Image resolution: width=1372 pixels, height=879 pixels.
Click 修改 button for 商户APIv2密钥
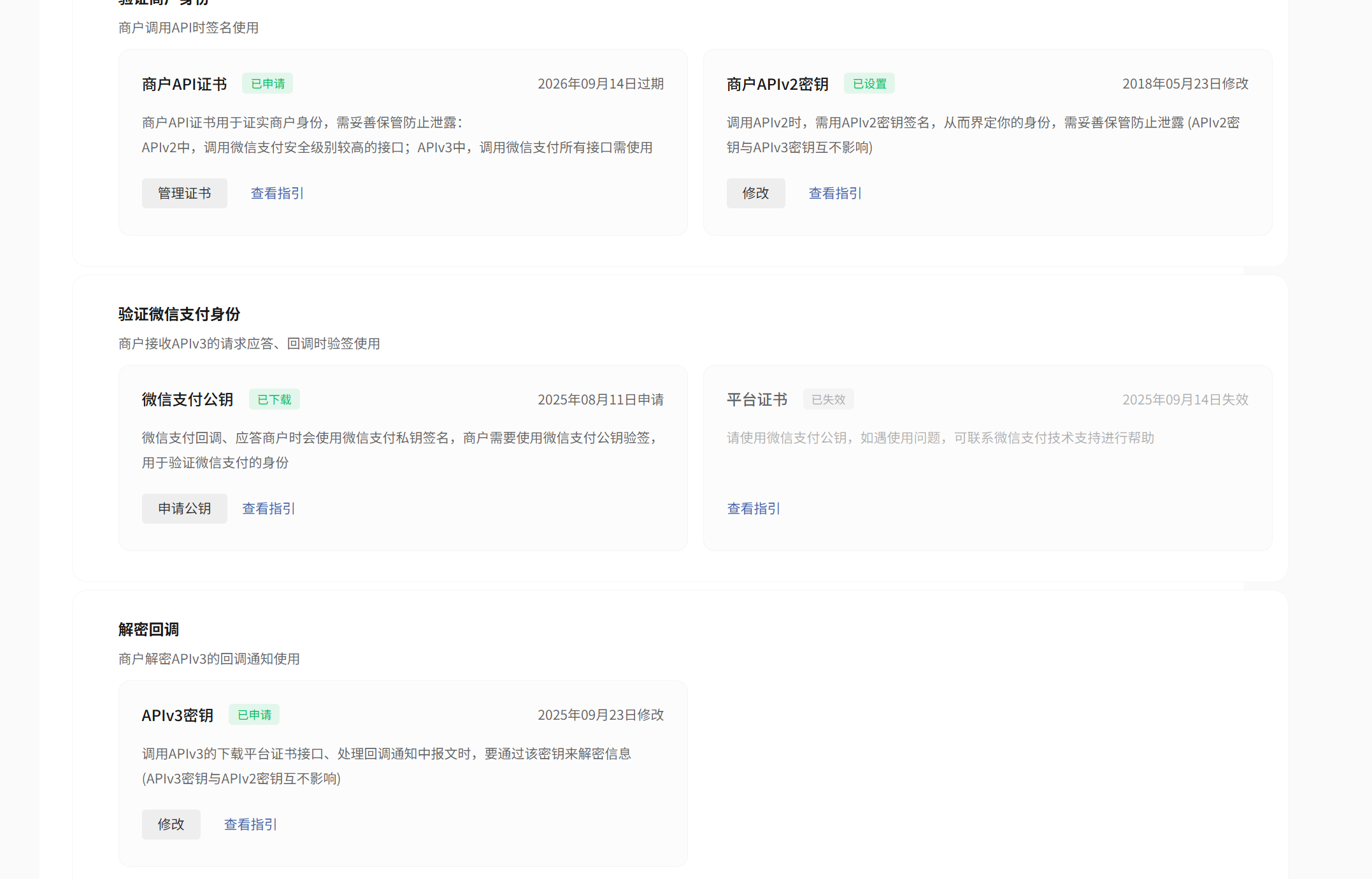pos(755,193)
